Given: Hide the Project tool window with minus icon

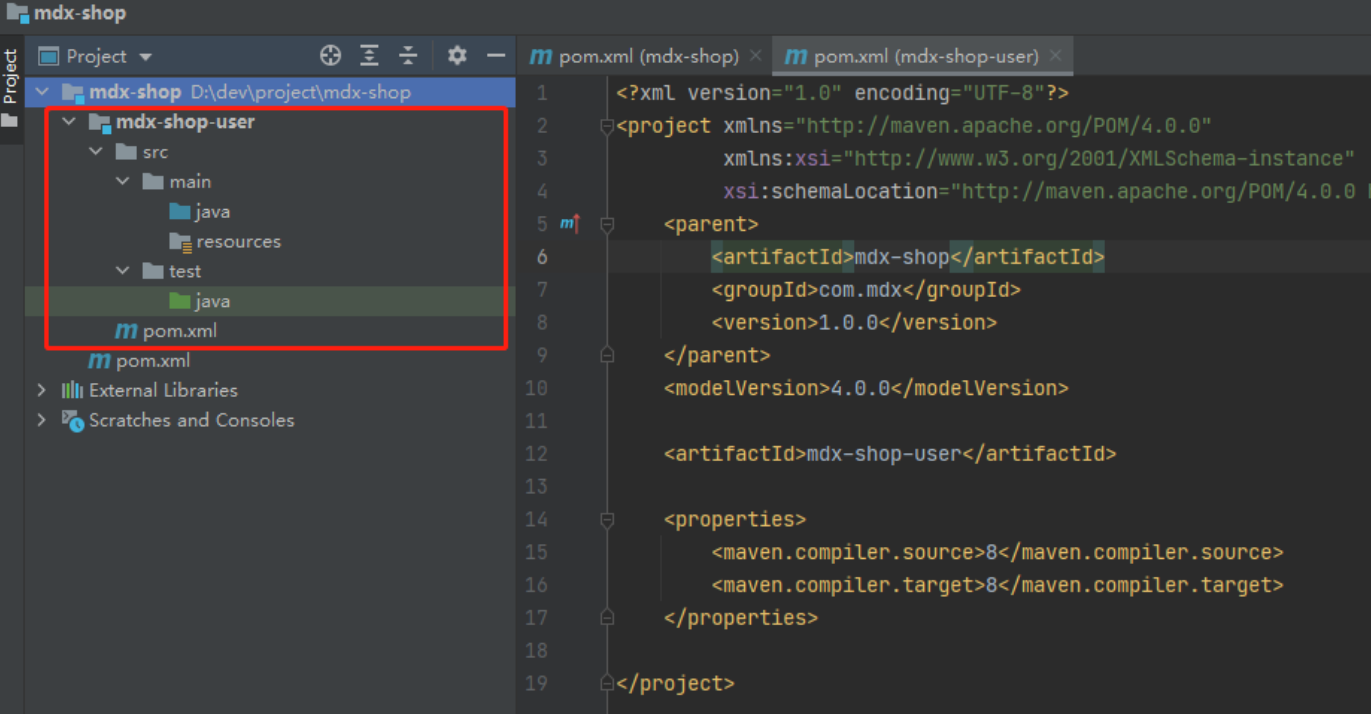Looking at the screenshot, I should point(495,56).
